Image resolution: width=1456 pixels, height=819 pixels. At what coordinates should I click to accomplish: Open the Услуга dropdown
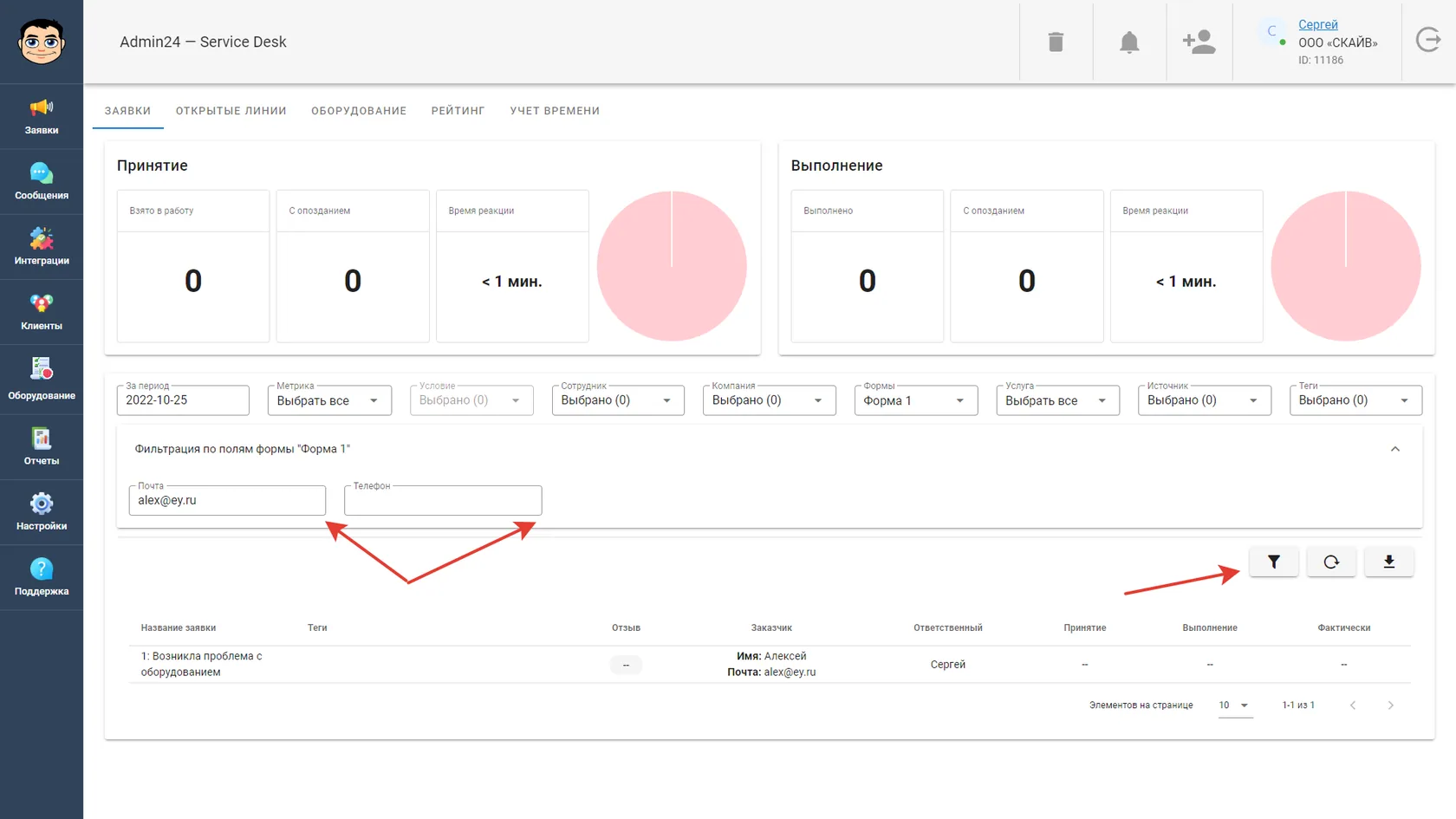pos(1058,400)
